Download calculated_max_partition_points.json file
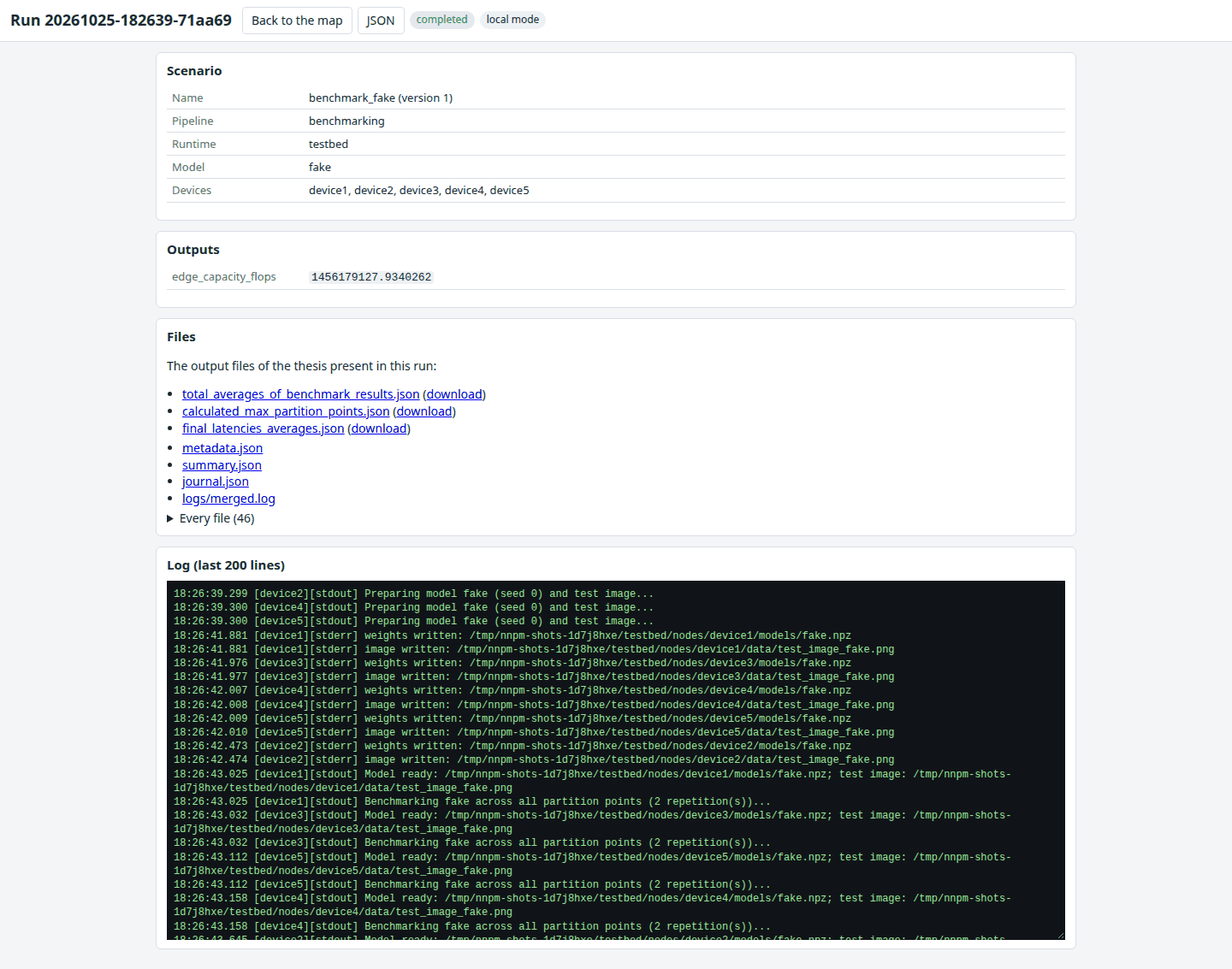 click(424, 411)
